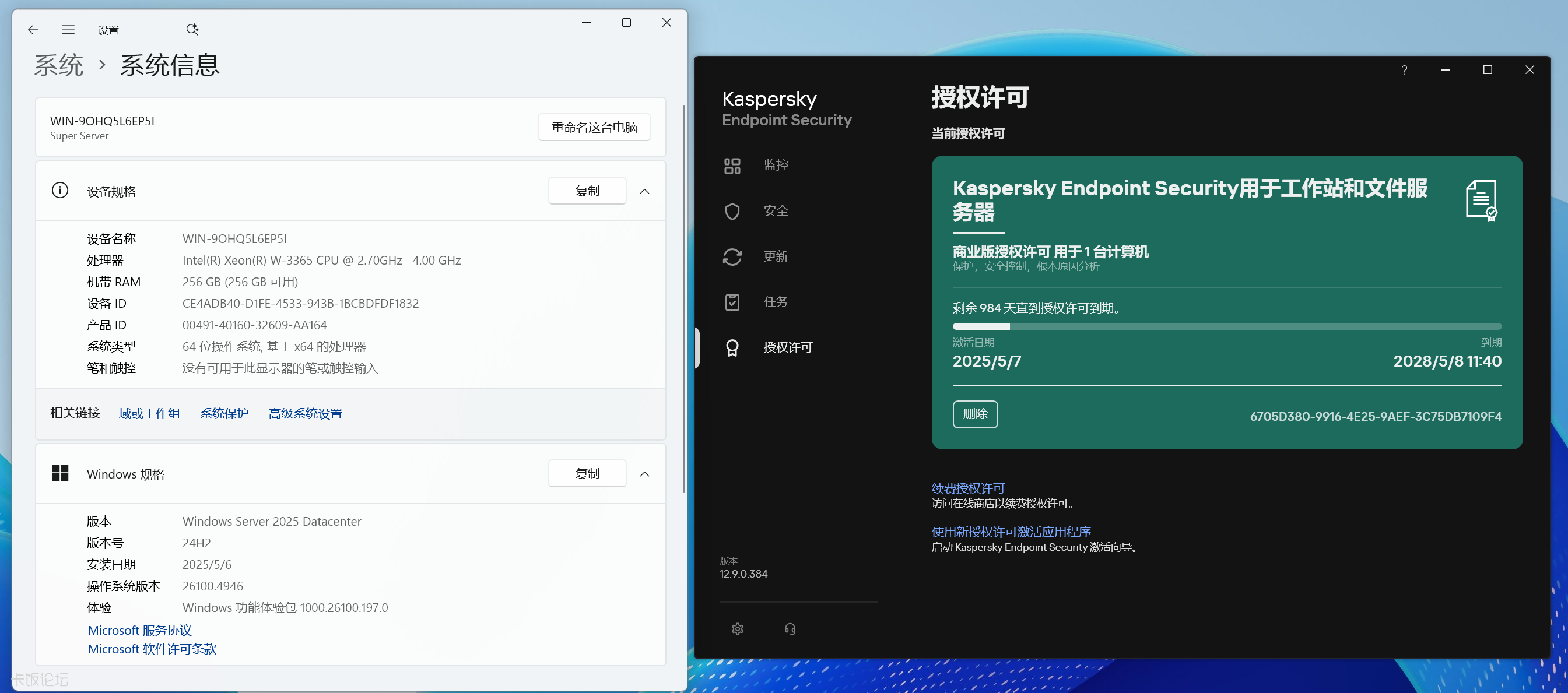Click the 系统信息 page title
This screenshot has height=693, width=1568.
(x=170, y=65)
